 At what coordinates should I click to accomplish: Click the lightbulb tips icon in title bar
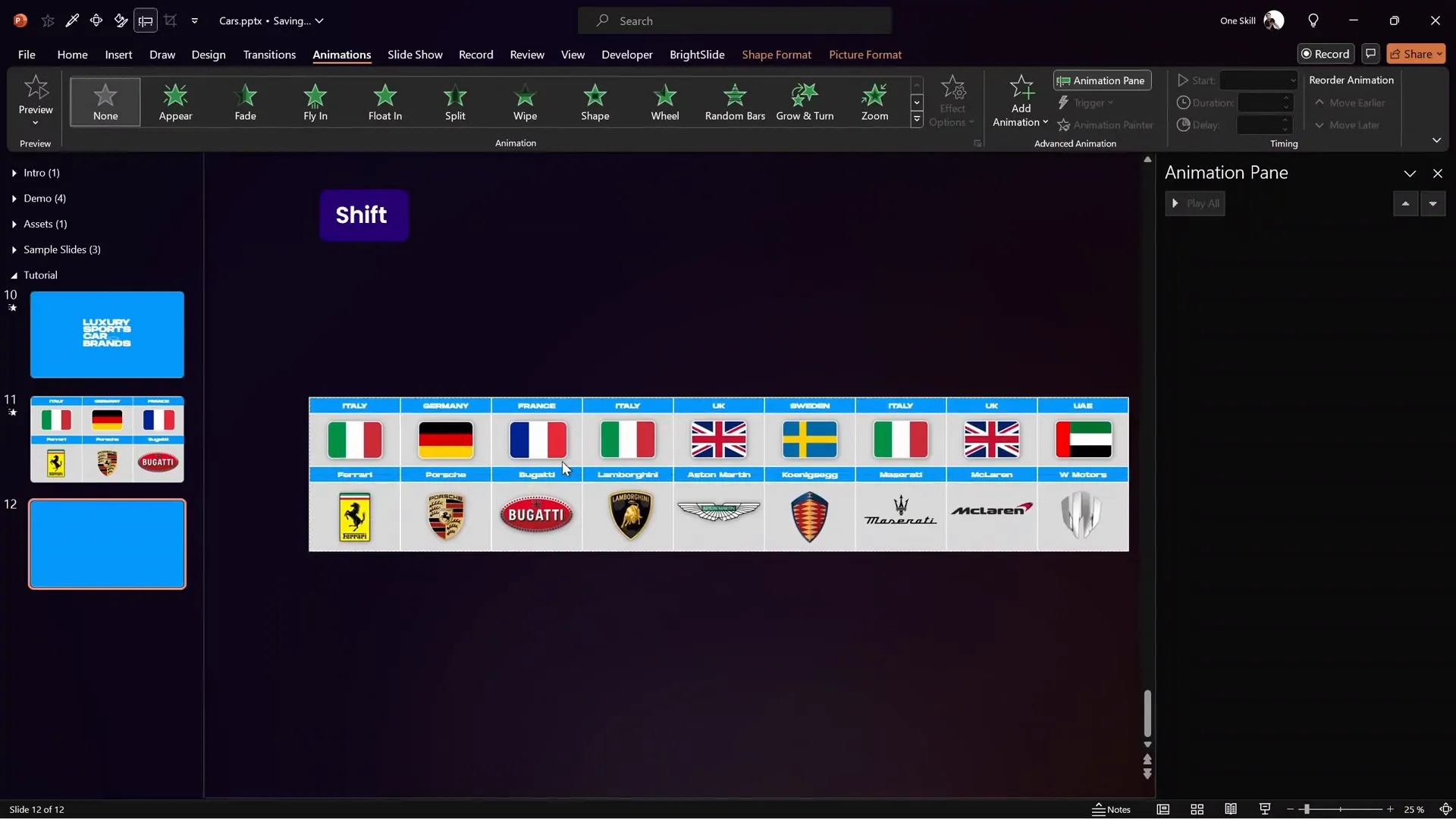tap(1313, 20)
